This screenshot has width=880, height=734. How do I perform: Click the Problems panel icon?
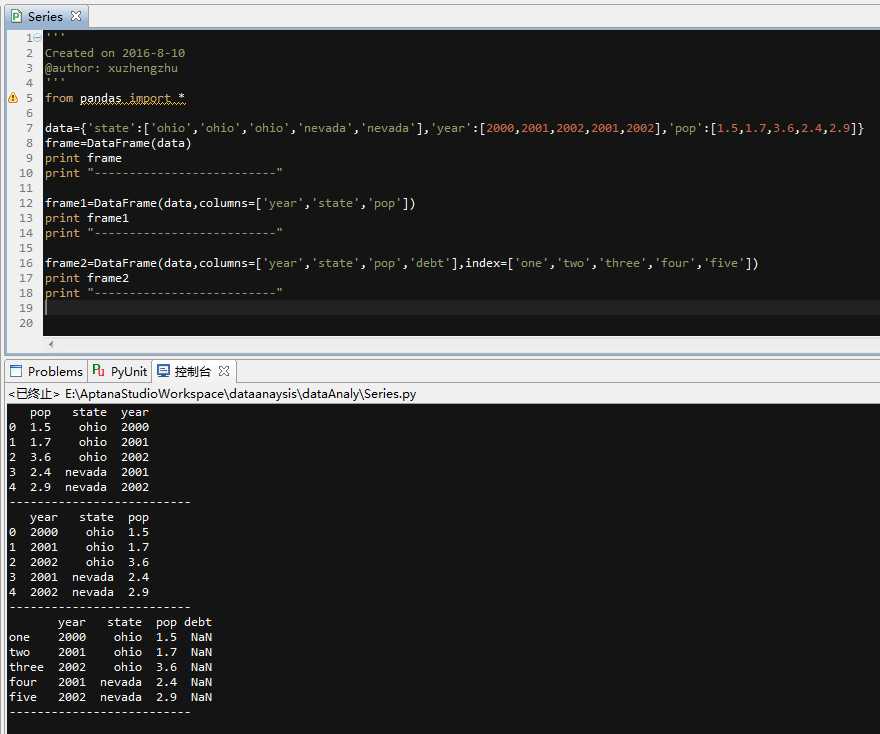click(x=16, y=371)
